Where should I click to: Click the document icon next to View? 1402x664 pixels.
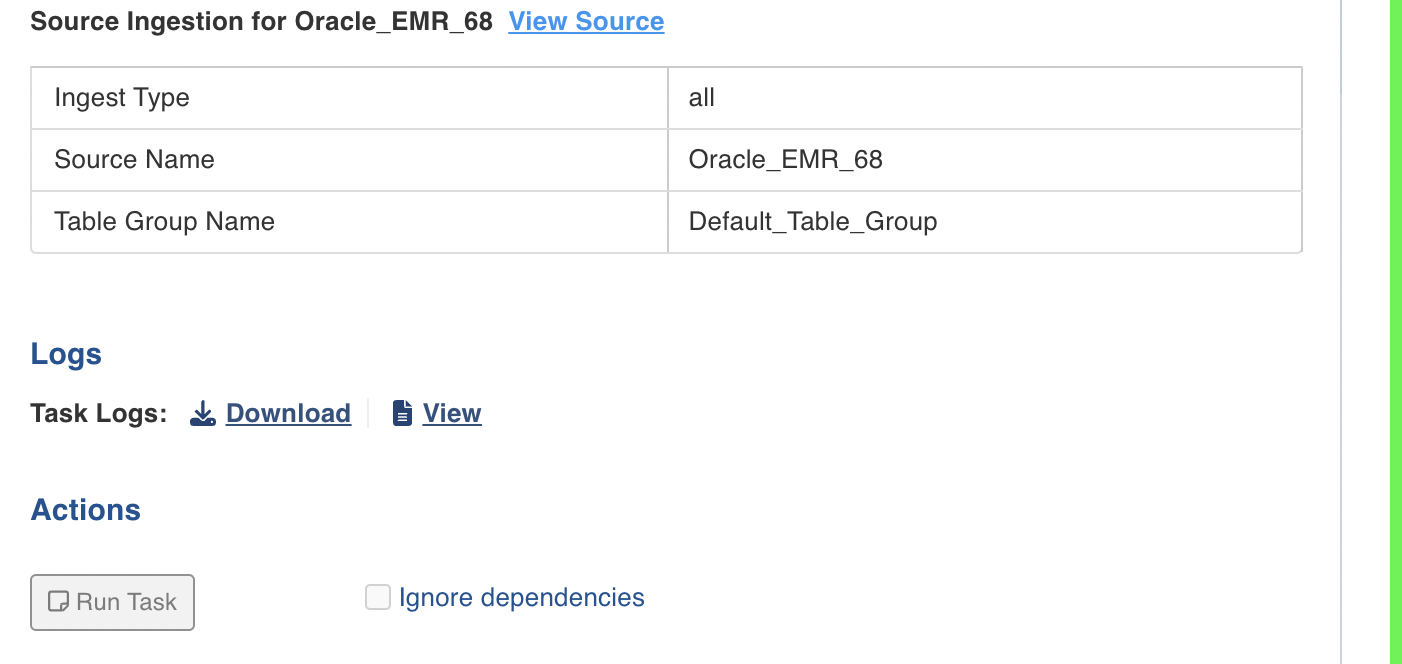pos(402,413)
